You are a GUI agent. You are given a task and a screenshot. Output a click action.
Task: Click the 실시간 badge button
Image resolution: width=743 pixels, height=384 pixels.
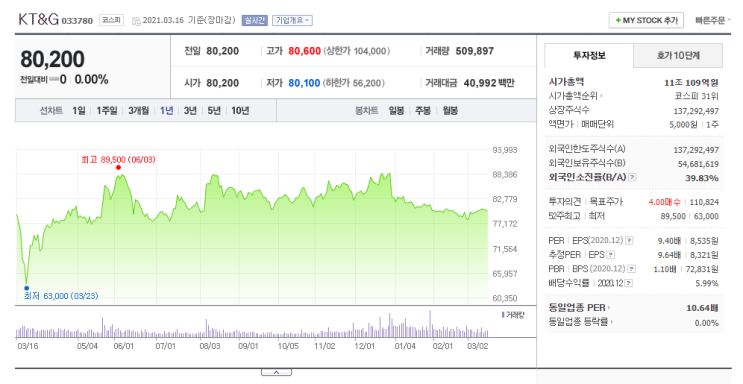pyautogui.click(x=255, y=20)
